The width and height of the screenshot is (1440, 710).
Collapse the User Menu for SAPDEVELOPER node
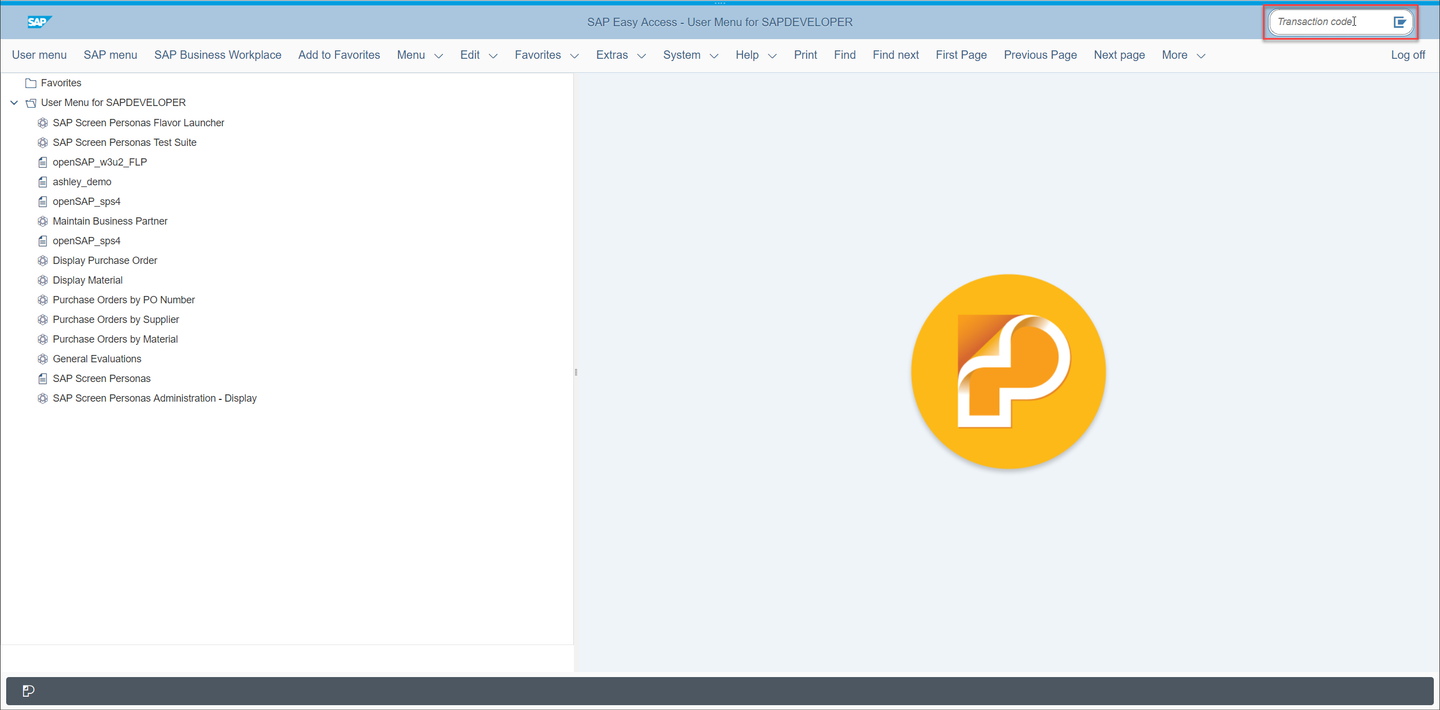(14, 103)
